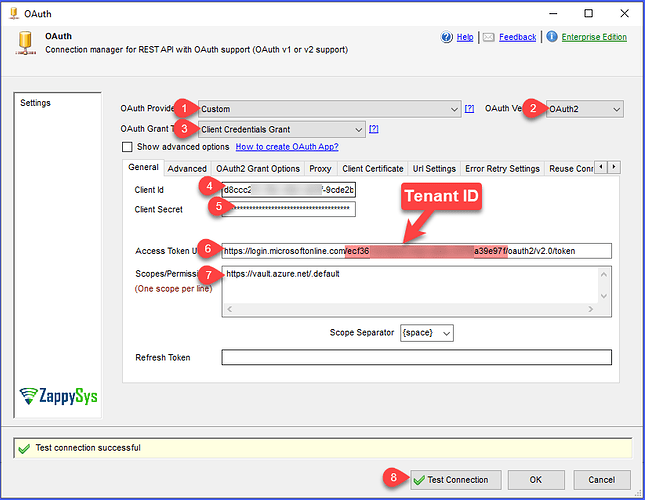This screenshot has height=500, width=645.
Task: Switch to the General tab
Action: 143,167
